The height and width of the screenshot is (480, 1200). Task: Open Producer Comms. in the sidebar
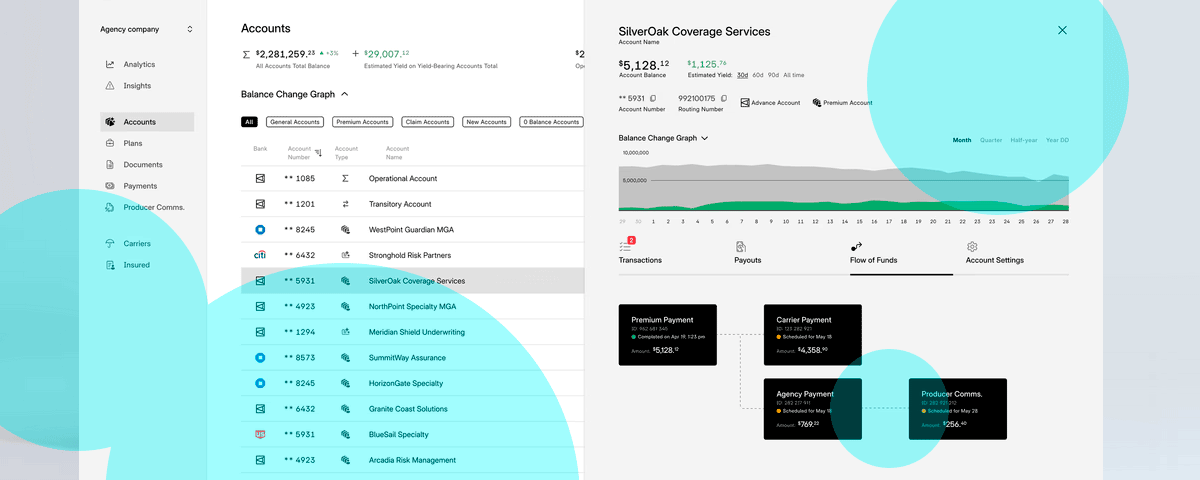click(x=146, y=207)
